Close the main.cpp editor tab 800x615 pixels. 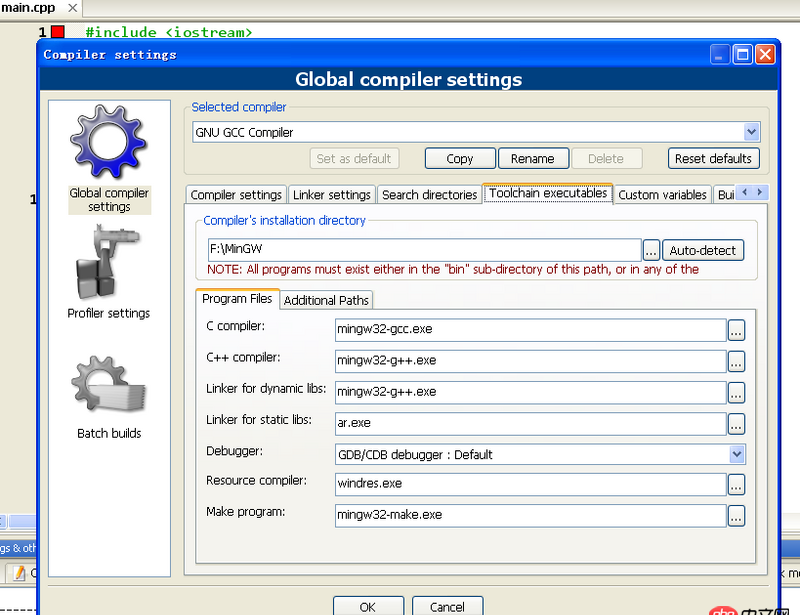tap(72, 8)
